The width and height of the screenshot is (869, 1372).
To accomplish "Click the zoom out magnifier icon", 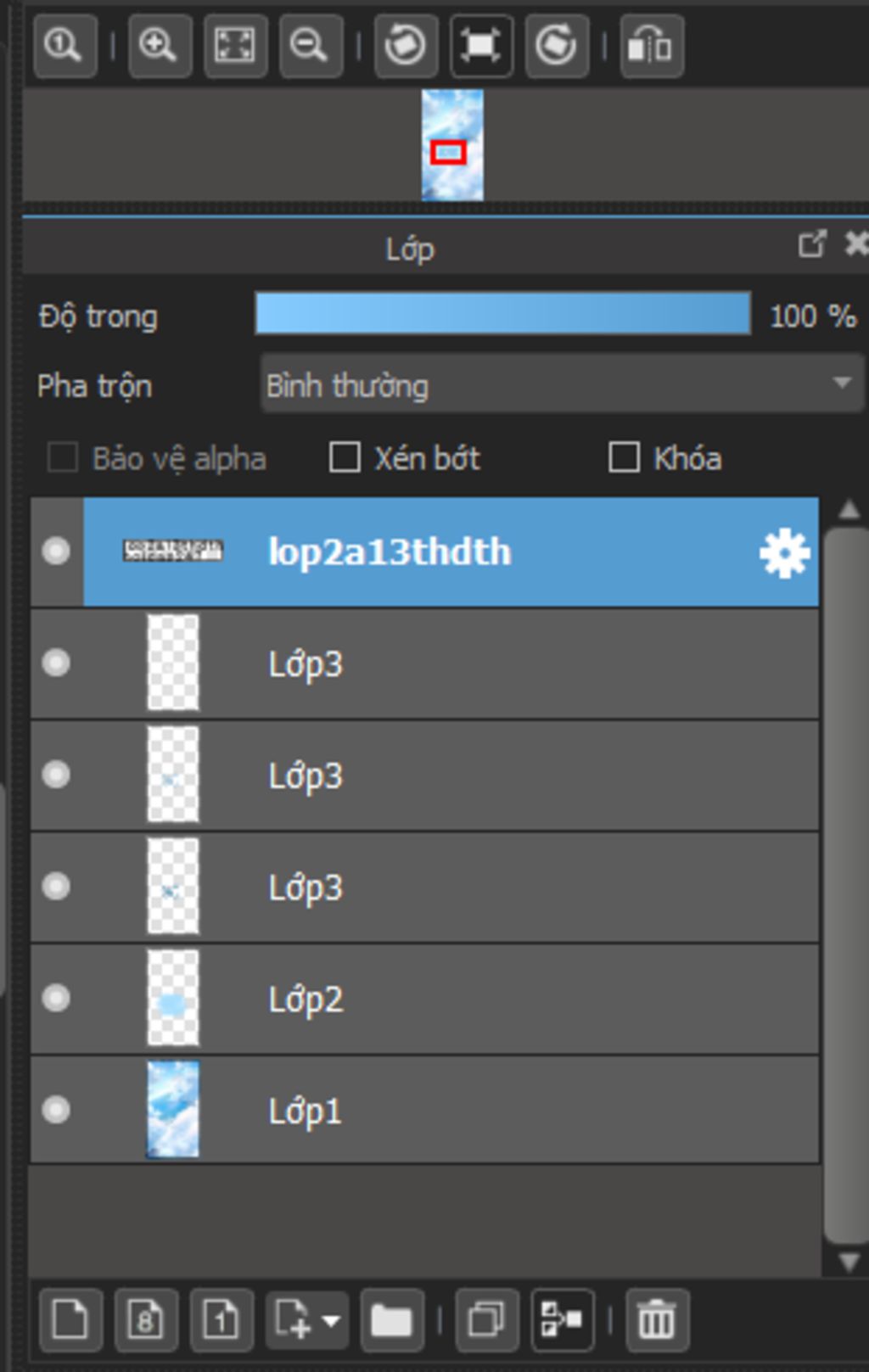I will (x=311, y=45).
